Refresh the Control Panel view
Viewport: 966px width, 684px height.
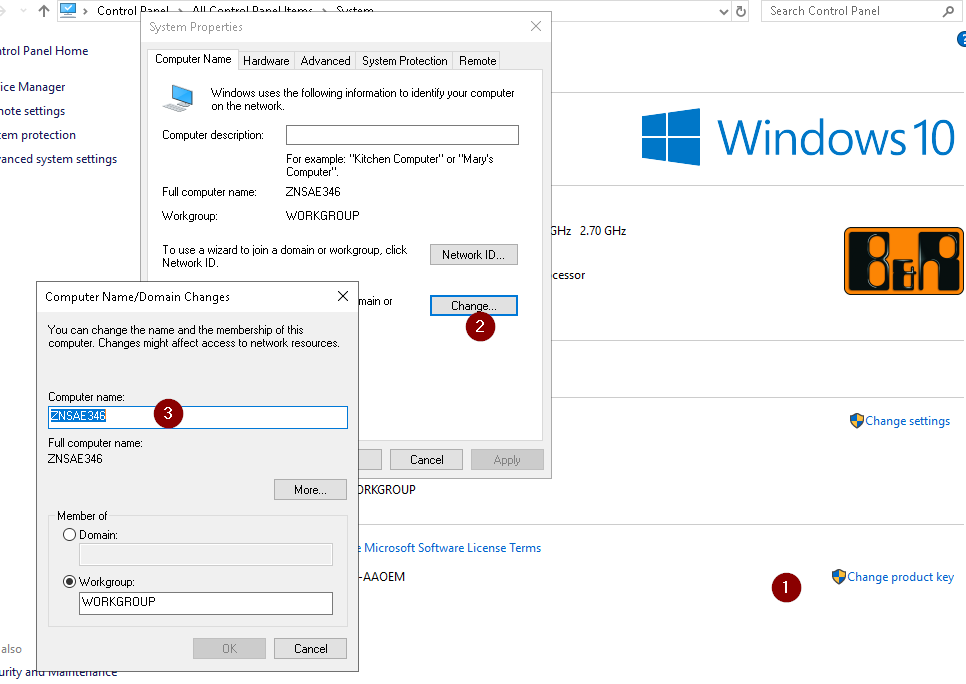(741, 11)
